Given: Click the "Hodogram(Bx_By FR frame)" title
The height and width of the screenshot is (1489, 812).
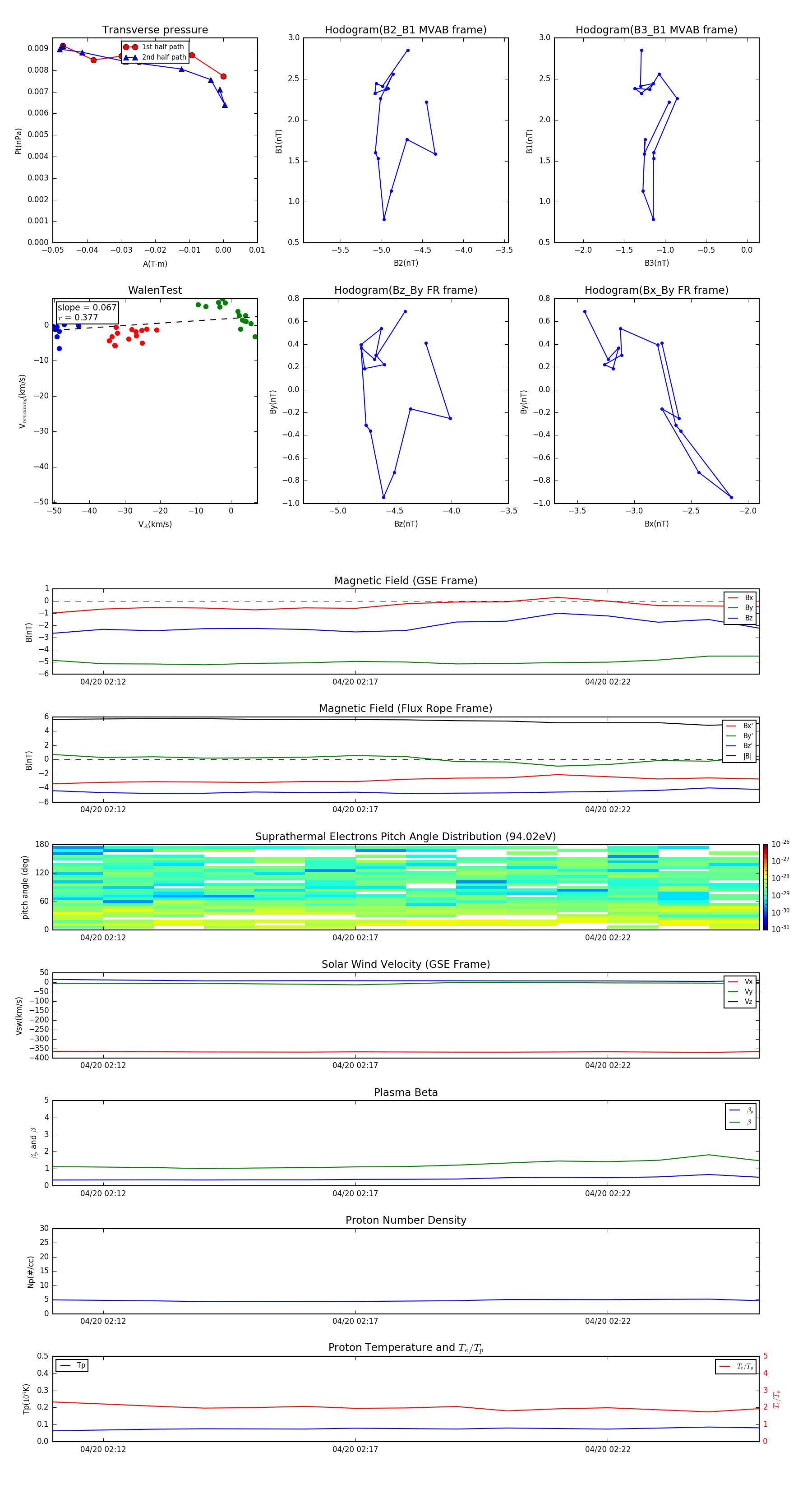Looking at the screenshot, I should click(x=656, y=290).
